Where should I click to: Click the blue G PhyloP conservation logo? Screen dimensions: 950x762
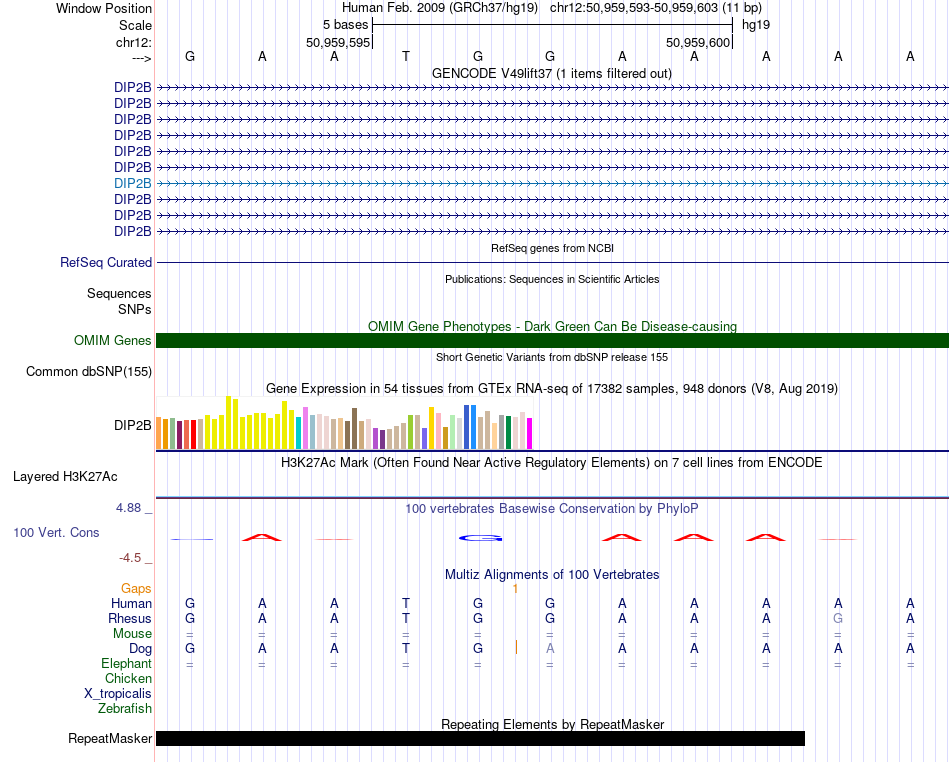[x=480, y=538]
